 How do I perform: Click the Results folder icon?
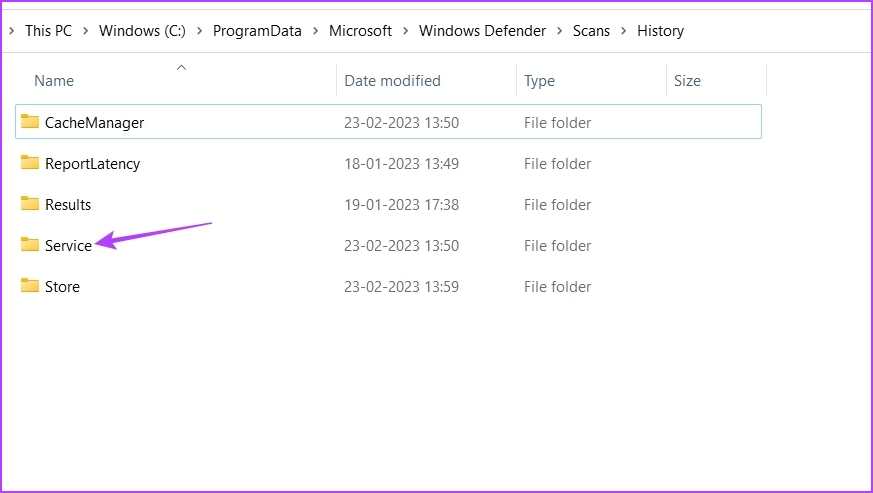pos(30,203)
